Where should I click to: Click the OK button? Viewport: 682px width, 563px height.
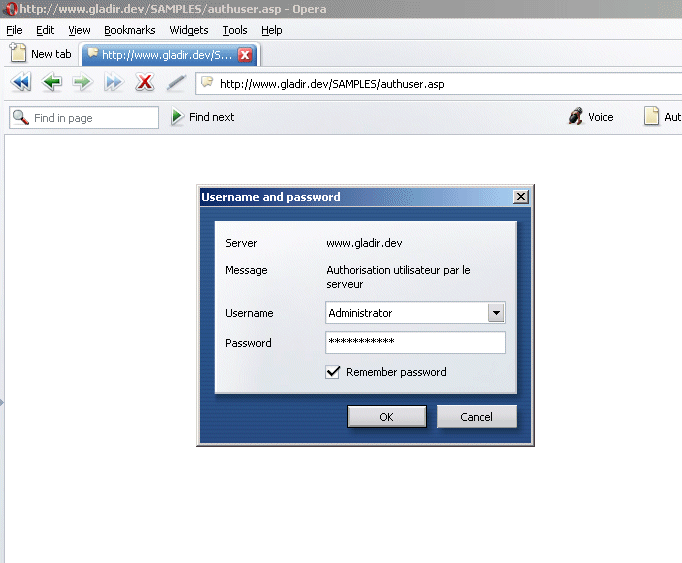[387, 416]
